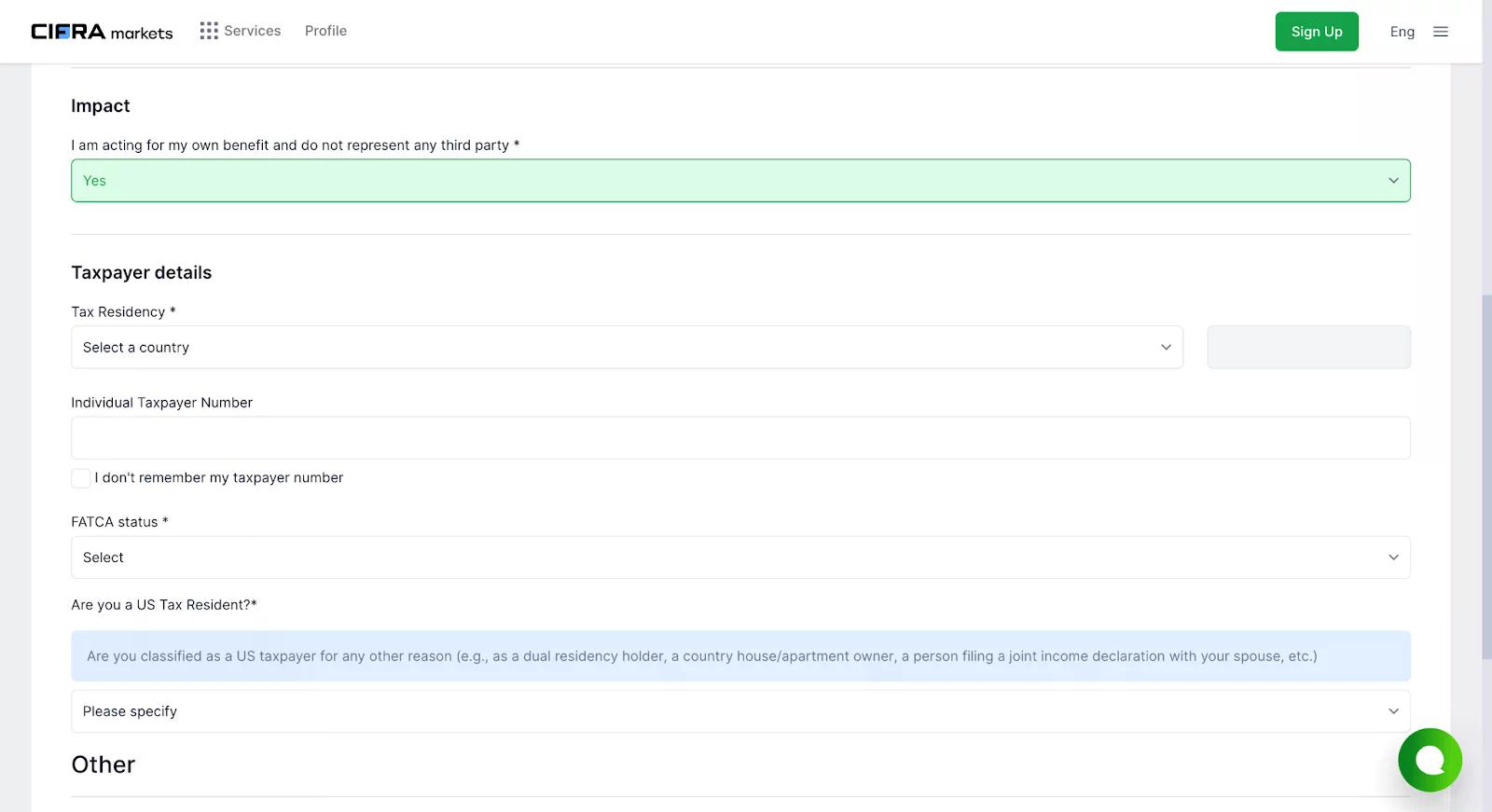Screen dimensions: 1492x812
Task: Click the chevron arrow in FATCA status field
Action: pyautogui.click(x=1393, y=557)
